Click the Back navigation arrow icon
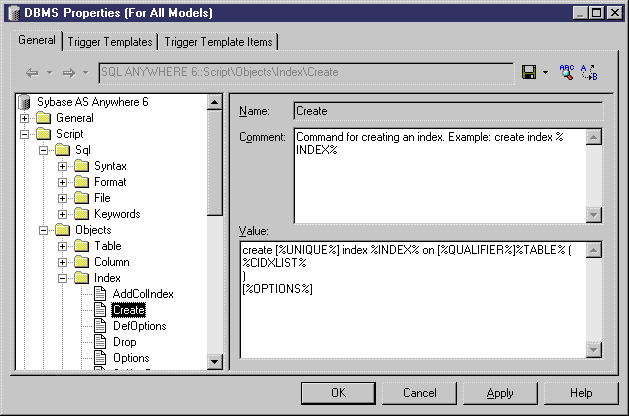The width and height of the screenshot is (629, 416). 32,73
